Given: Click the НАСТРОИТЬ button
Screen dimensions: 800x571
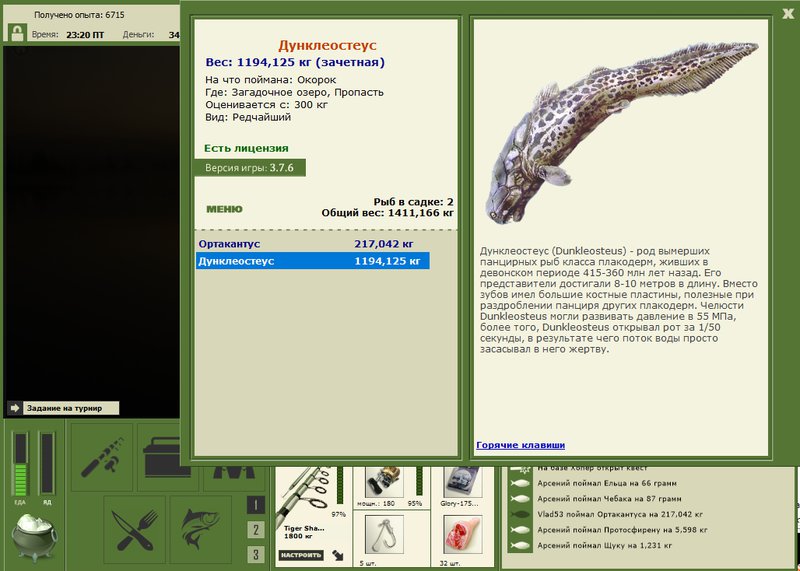Looking at the screenshot, I should 302,555.
